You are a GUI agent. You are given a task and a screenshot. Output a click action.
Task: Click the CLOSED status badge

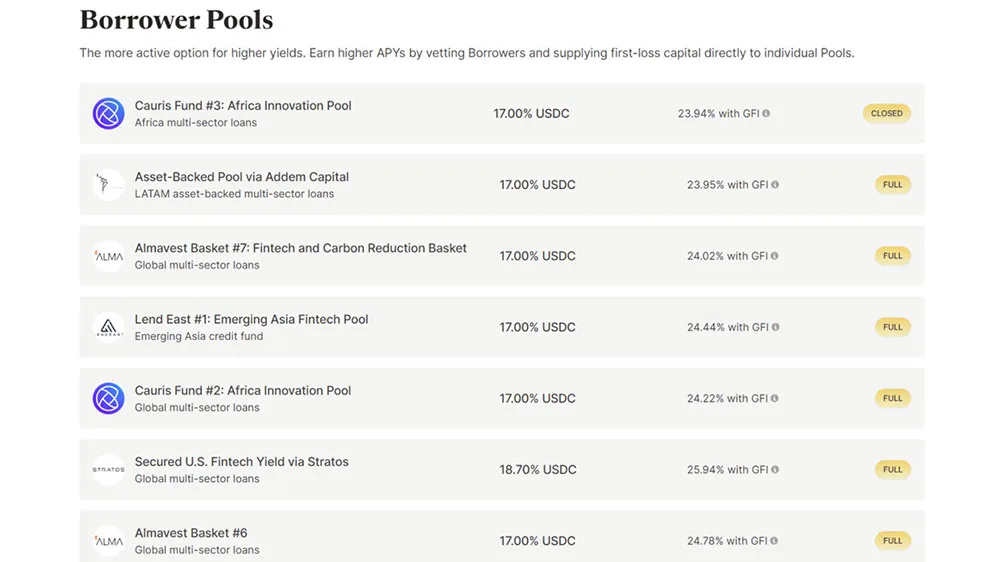[x=886, y=114]
